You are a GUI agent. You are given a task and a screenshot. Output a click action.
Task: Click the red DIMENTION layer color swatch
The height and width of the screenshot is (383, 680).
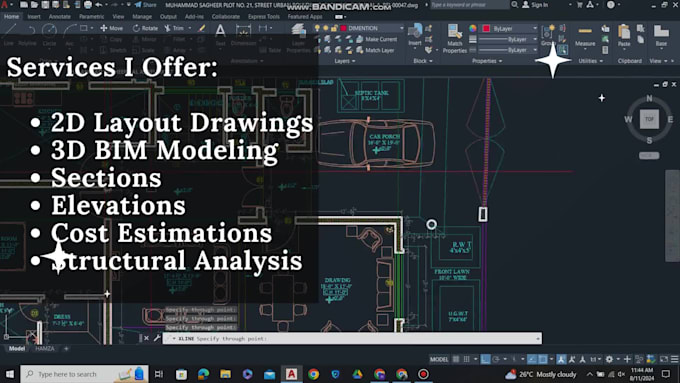[343, 28]
